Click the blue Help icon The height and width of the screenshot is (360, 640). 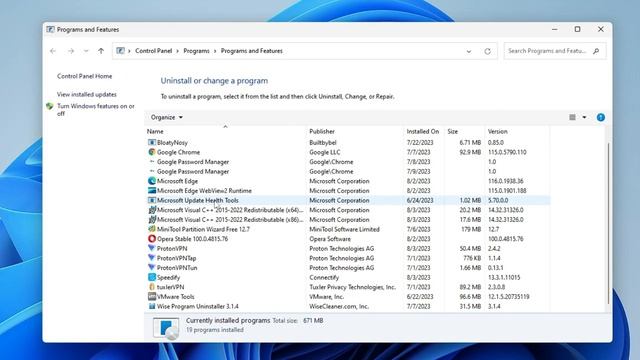click(x=600, y=118)
